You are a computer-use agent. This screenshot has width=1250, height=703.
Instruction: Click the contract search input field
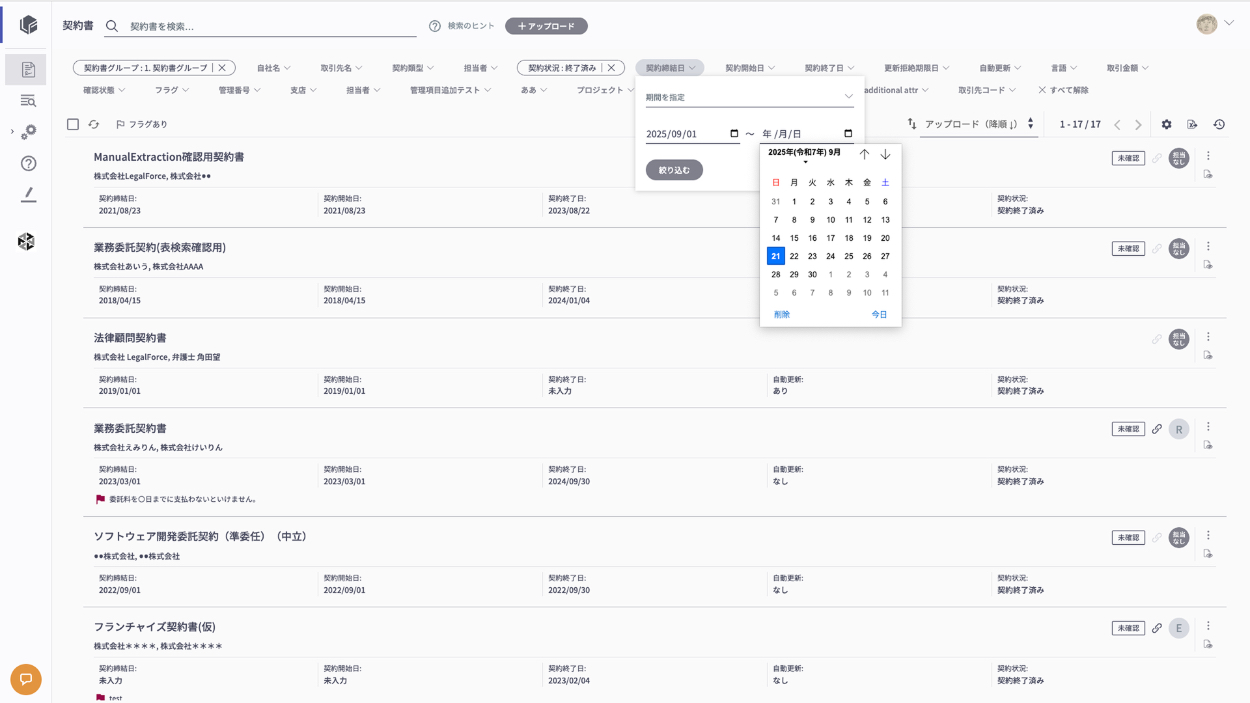[x=270, y=26]
